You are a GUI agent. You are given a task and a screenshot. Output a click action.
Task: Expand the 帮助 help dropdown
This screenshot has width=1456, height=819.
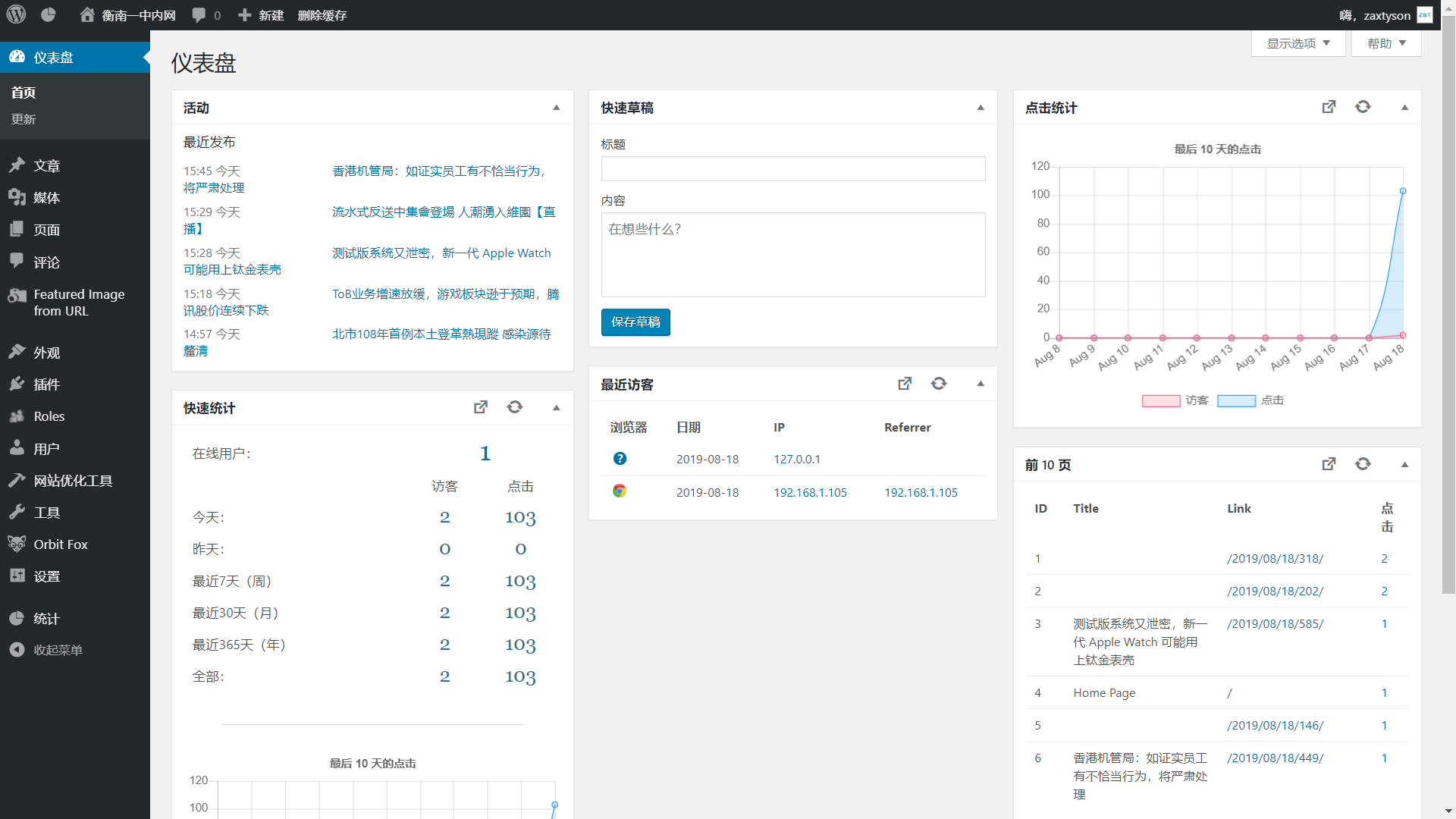(1385, 43)
